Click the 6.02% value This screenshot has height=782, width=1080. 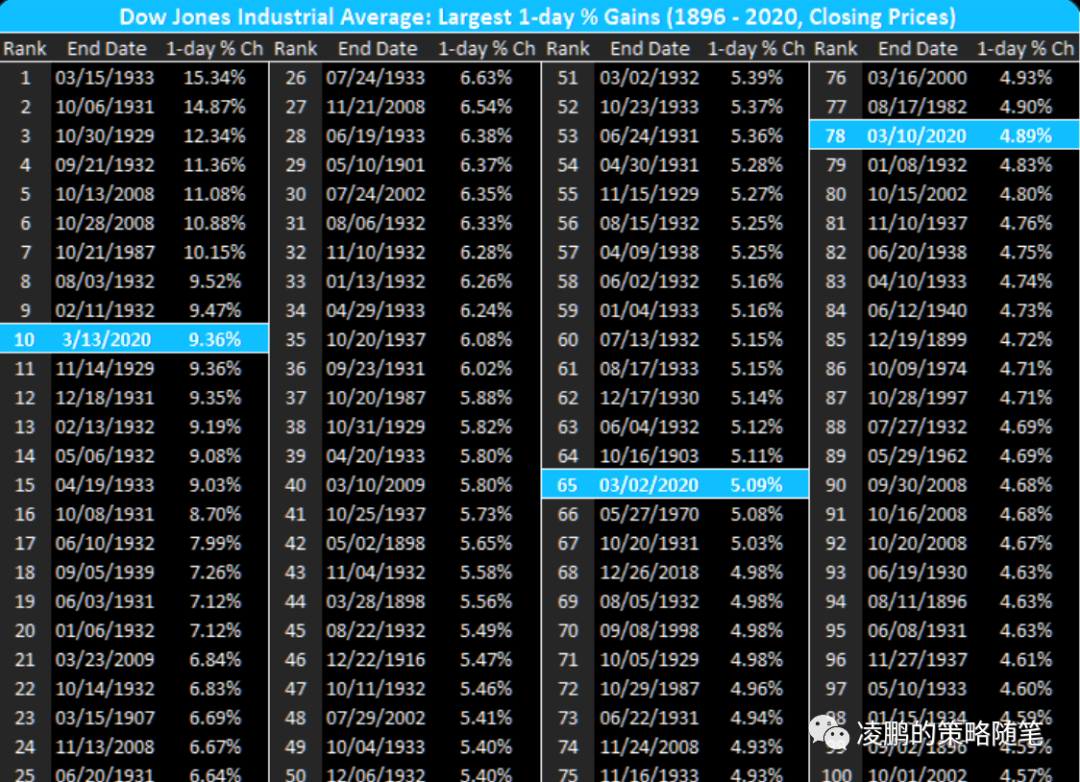click(486, 369)
